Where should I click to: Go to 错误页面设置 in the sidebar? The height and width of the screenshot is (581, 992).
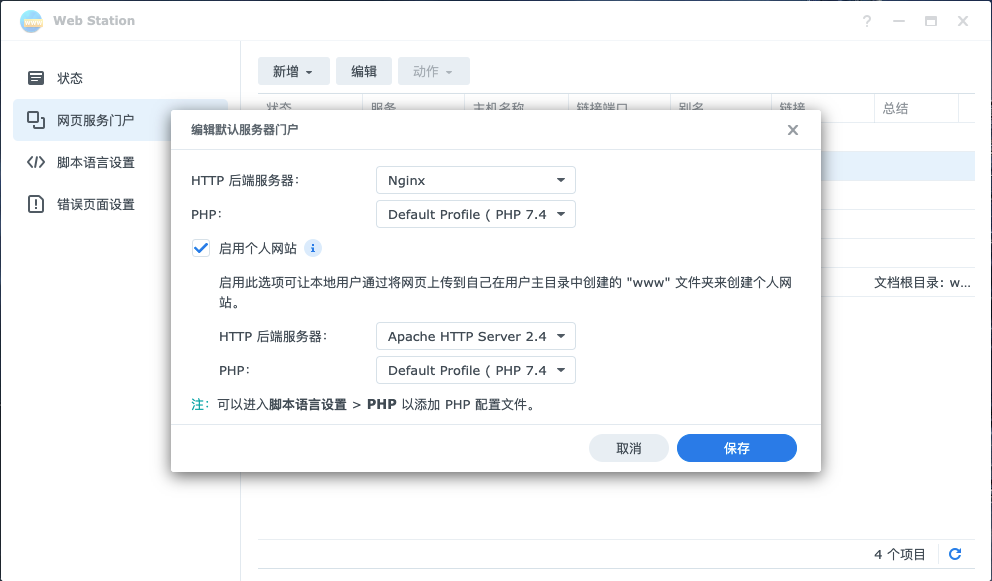[96, 204]
